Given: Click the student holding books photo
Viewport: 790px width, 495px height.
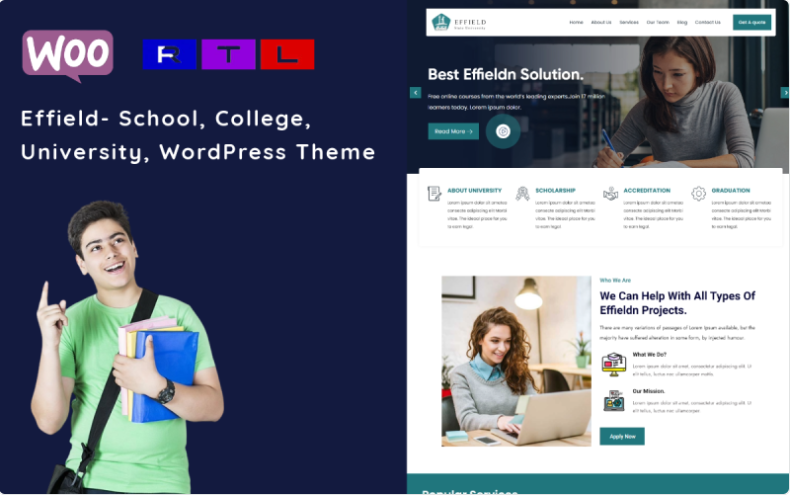Looking at the screenshot, I should pos(126,348).
